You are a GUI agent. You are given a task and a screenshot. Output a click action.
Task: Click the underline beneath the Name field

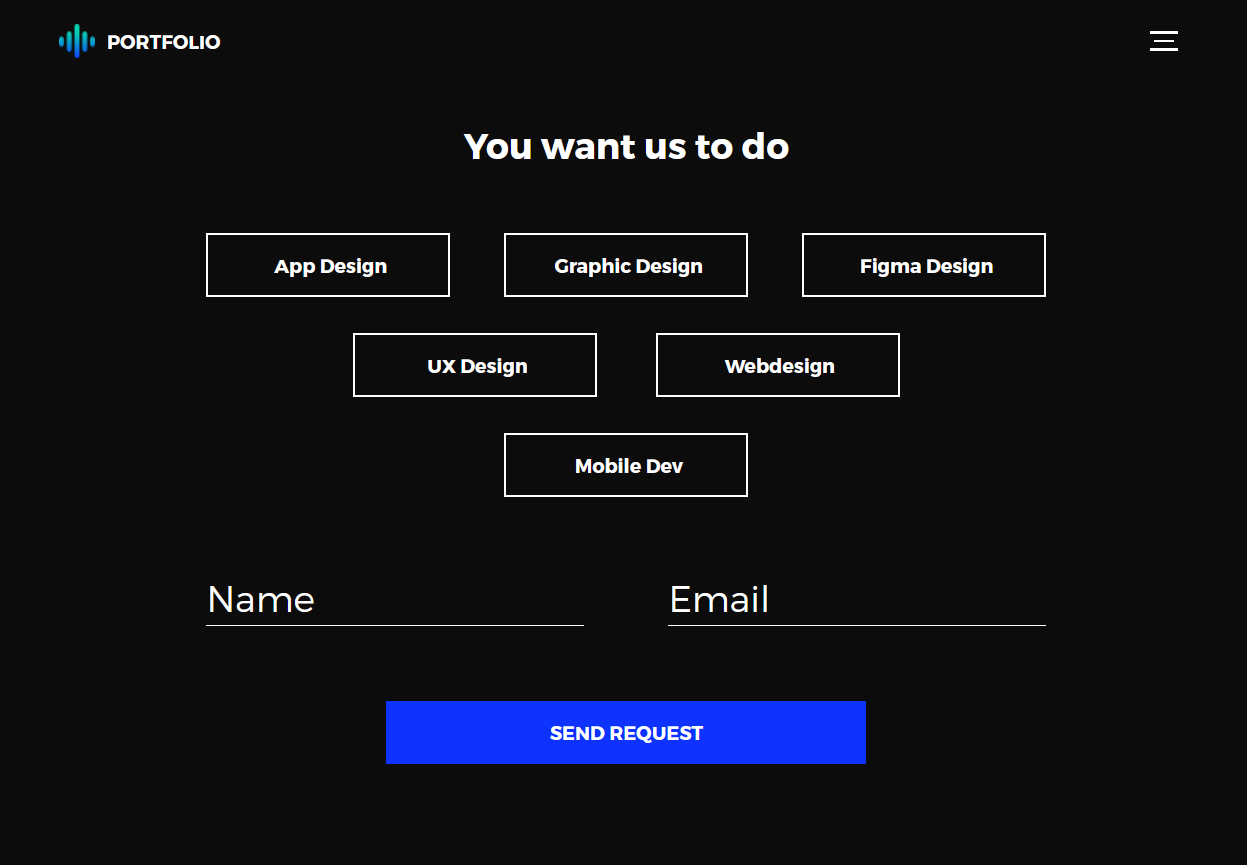pyautogui.click(x=395, y=625)
